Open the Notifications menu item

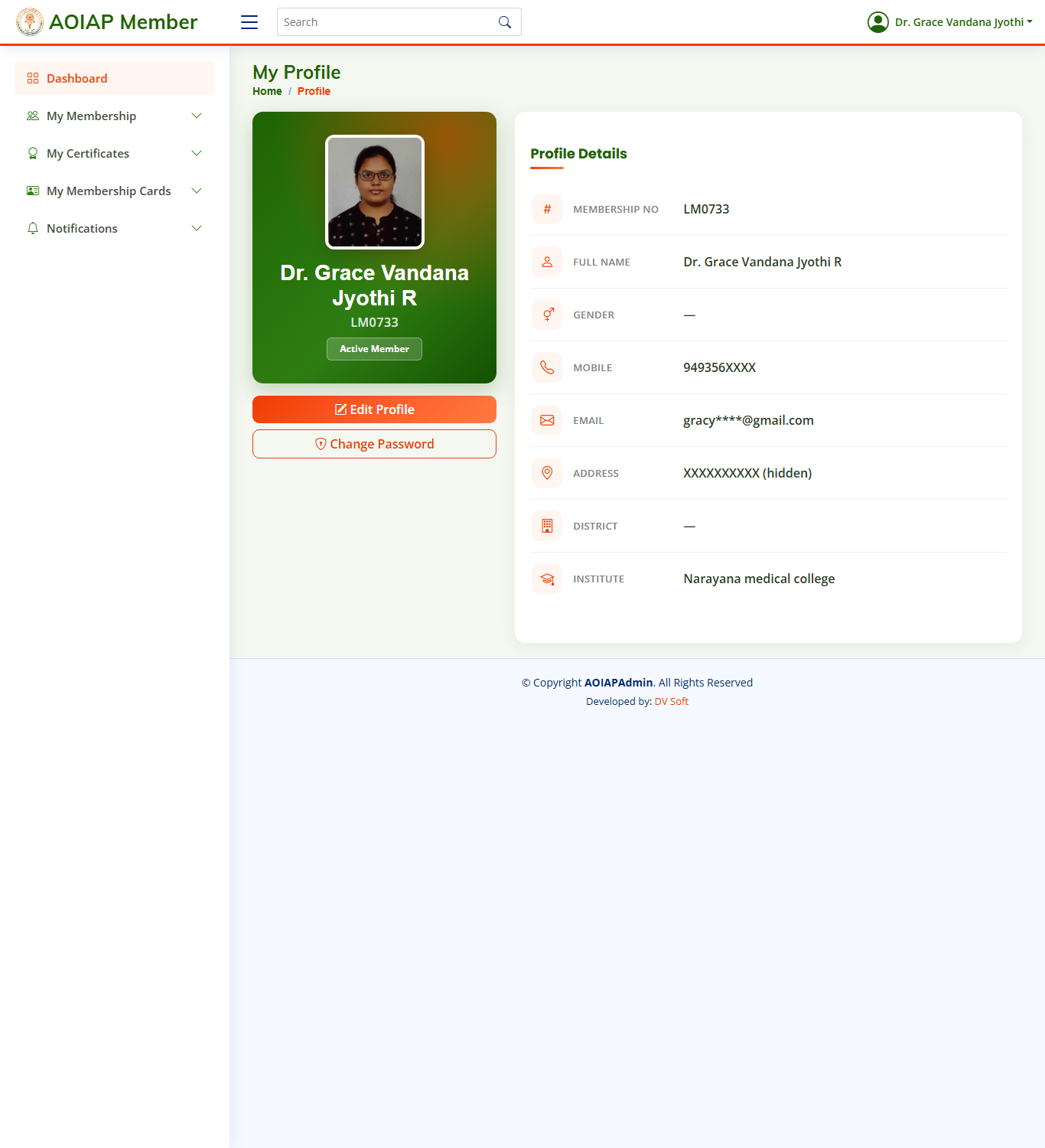(x=115, y=228)
